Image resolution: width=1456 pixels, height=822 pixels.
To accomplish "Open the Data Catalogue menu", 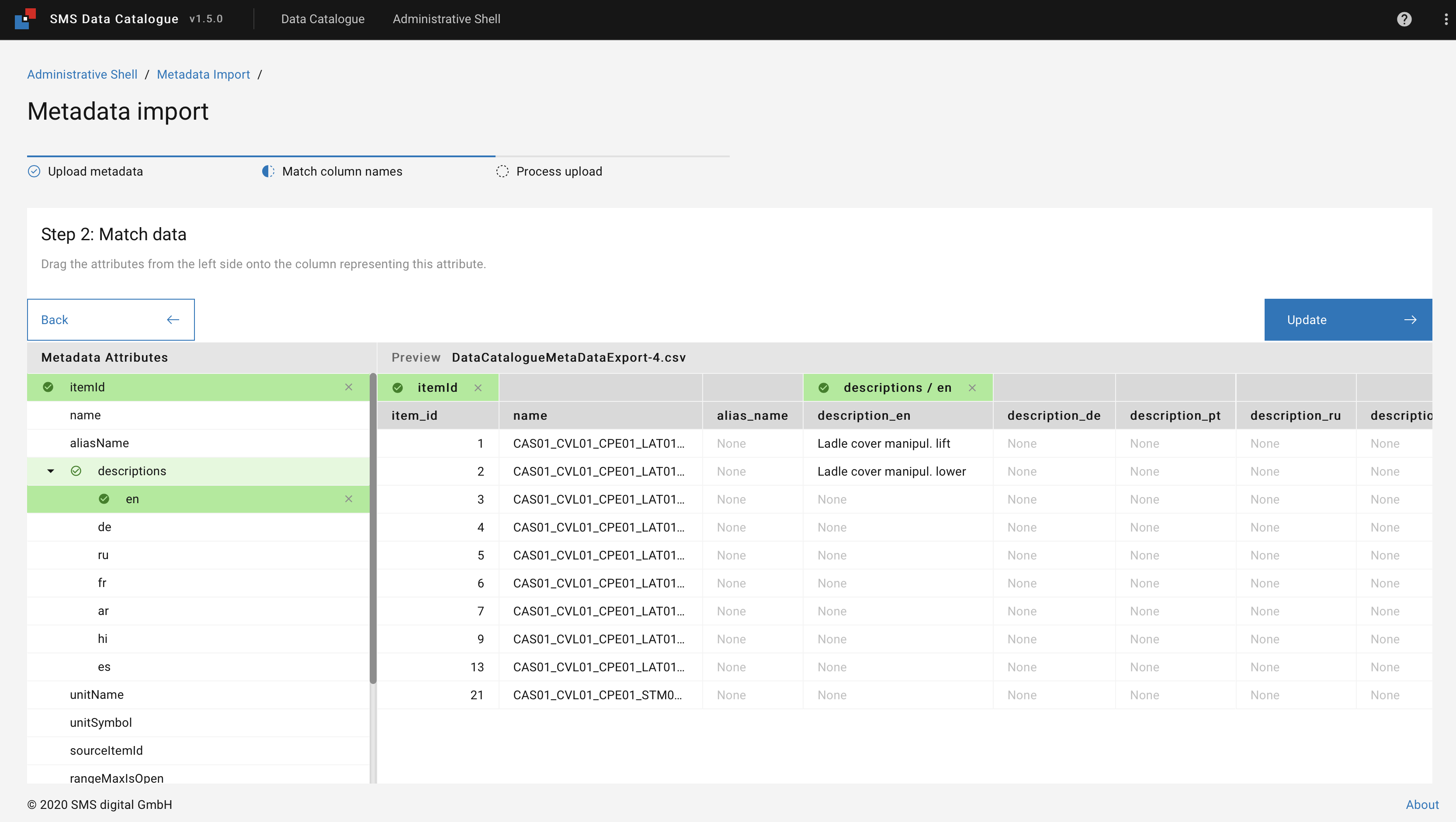I will click(x=323, y=19).
